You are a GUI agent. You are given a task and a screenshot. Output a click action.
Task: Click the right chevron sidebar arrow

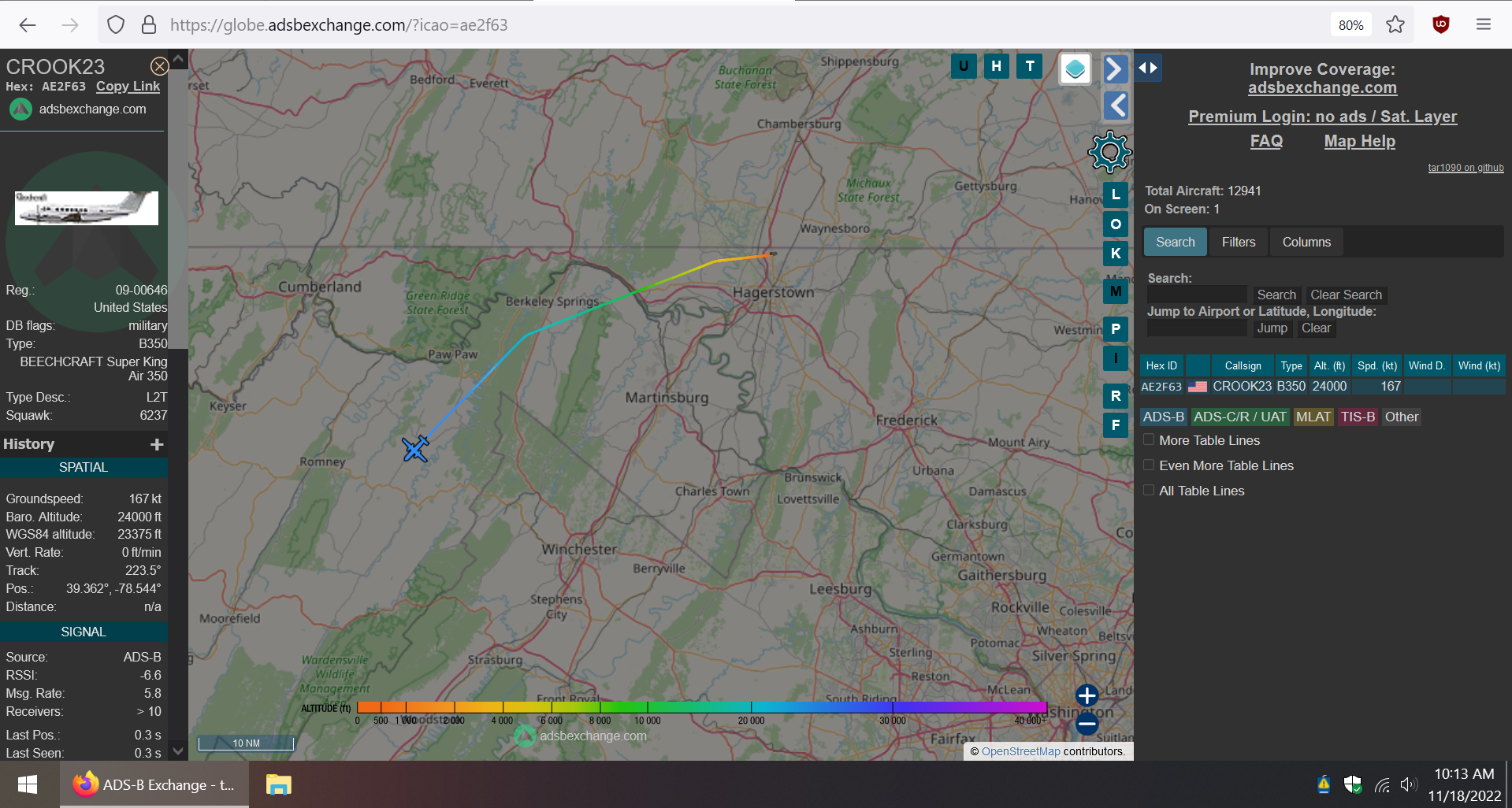point(1115,69)
